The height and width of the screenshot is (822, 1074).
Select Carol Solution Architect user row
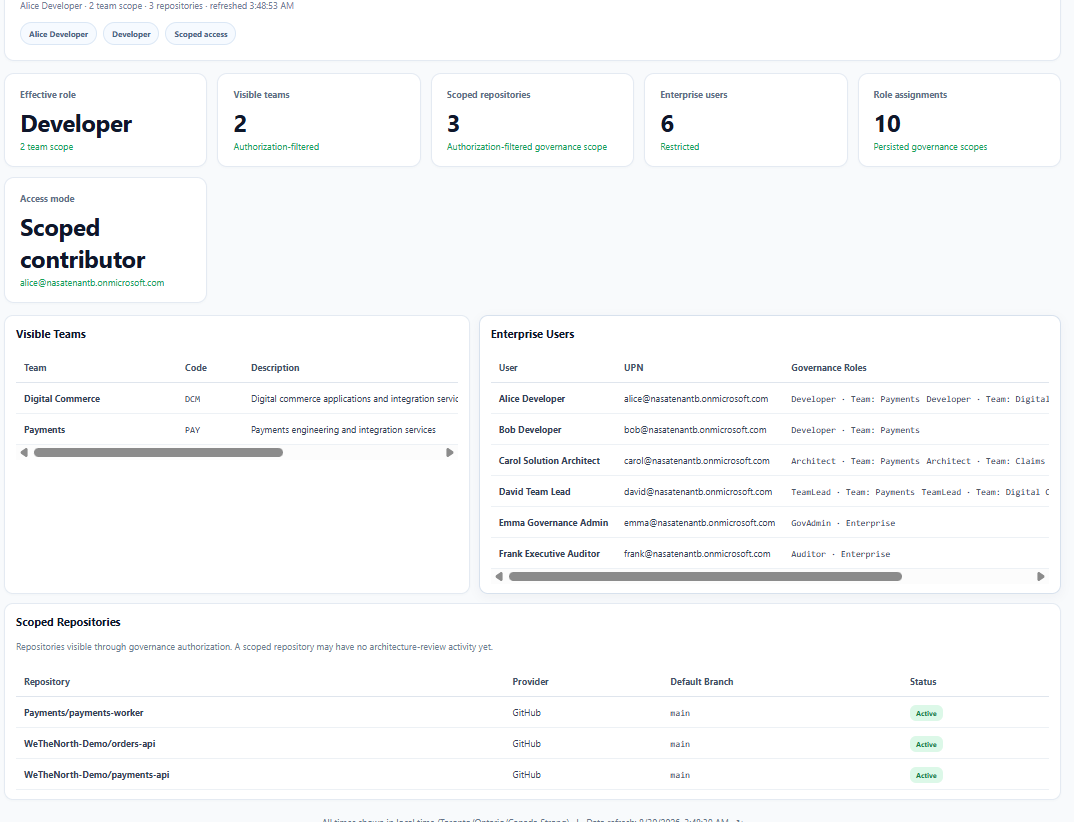(771, 461)
